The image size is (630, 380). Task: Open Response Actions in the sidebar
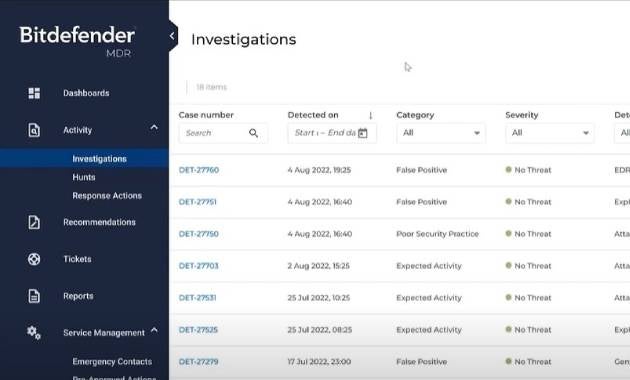click(107, 196)
